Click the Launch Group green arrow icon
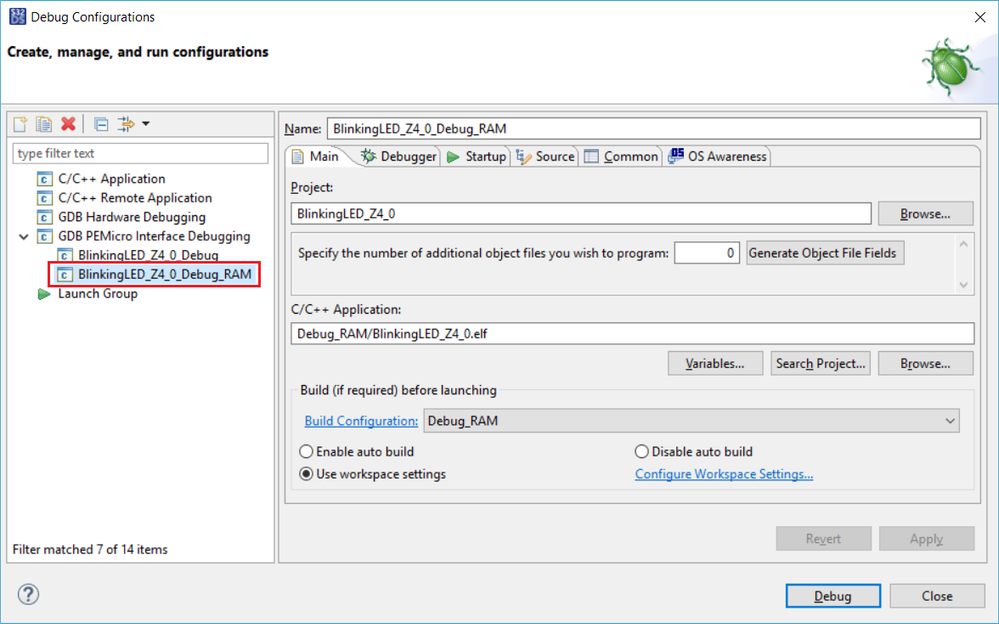Screen dimensions: 999x624 point(44,294)
